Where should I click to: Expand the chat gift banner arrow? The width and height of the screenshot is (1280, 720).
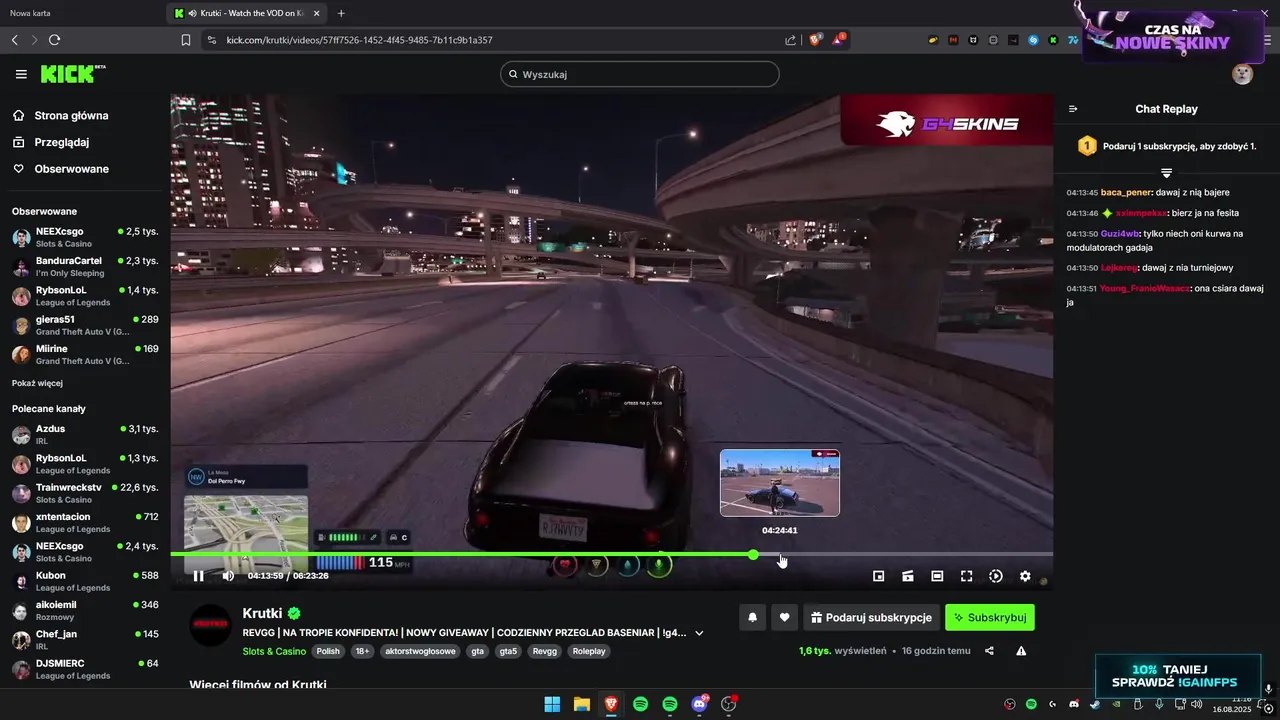coord(1166,173)
